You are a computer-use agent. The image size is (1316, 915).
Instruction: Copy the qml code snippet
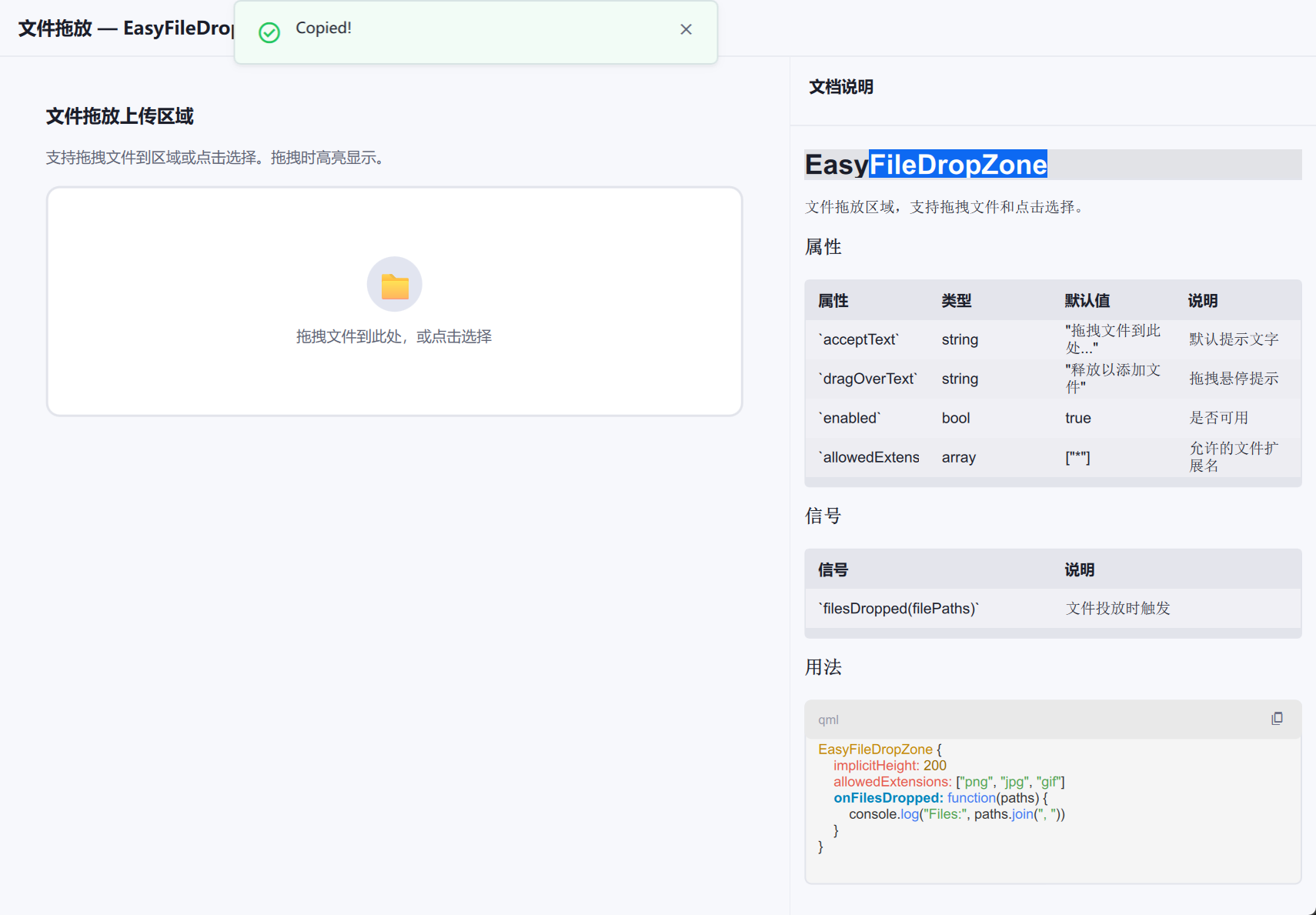pyautogui.click(x=1277, y=718)
